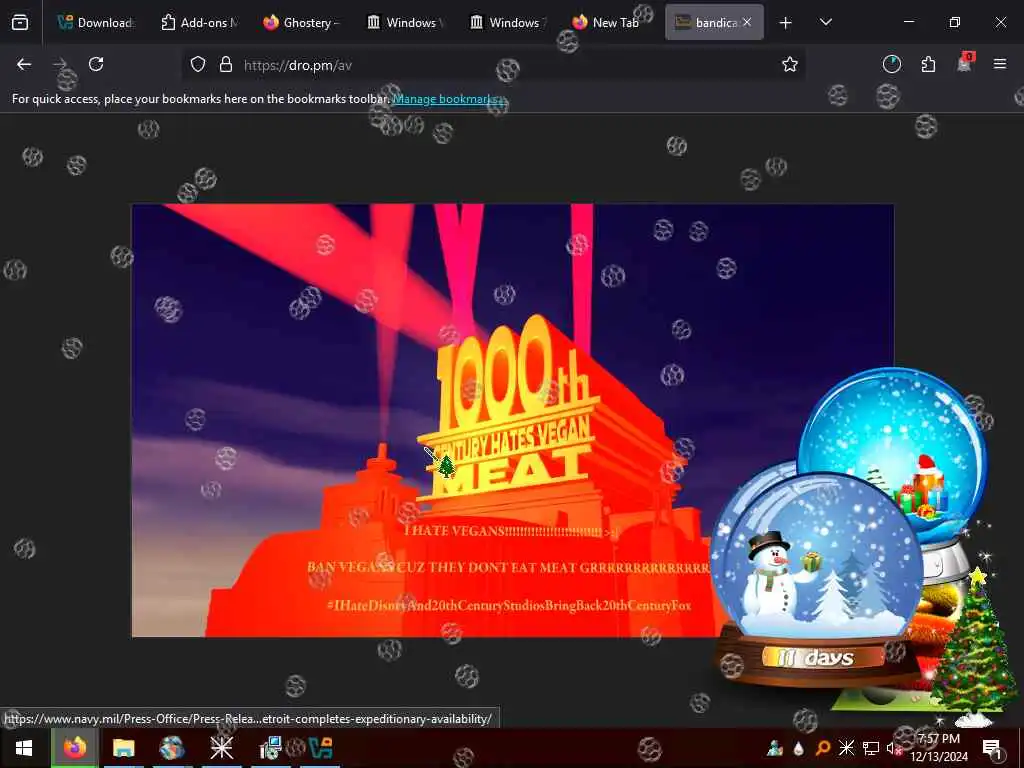
Task: Switch to the New Tab tab
Action: pyautogui.click(x=606, y=22)
